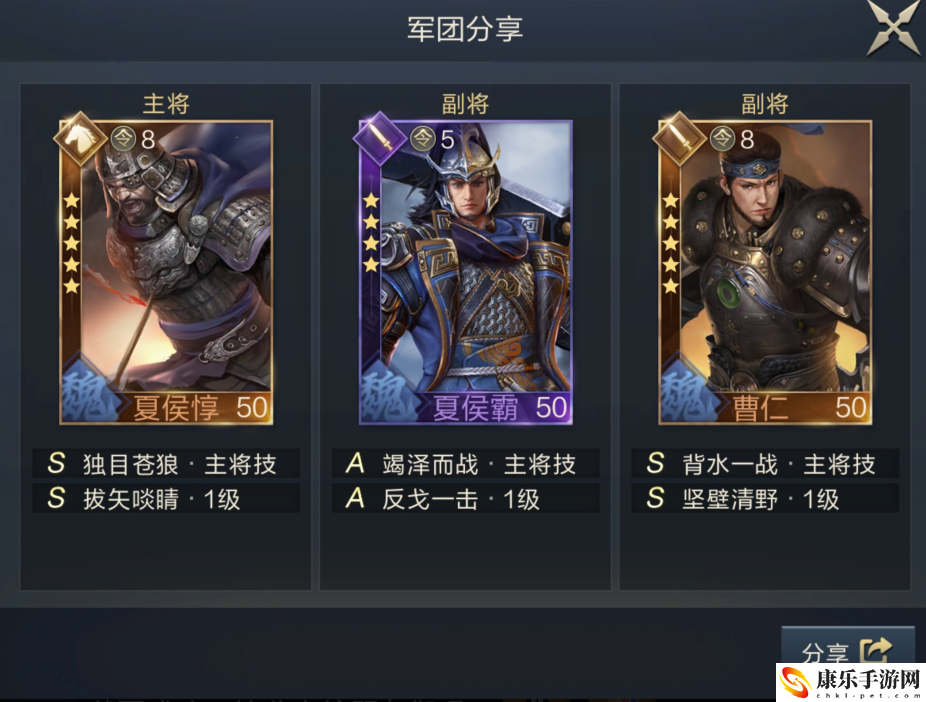Open 夏侯霸 general portrait card

pyautogui.click(x=466, y=272)
